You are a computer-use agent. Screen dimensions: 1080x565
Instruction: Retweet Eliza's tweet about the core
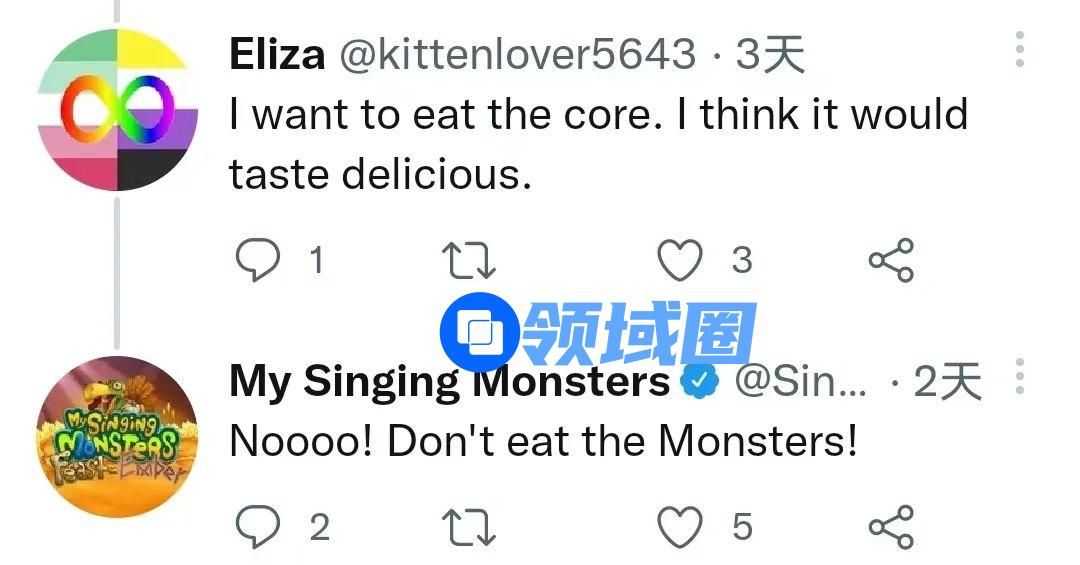[468, 261]
